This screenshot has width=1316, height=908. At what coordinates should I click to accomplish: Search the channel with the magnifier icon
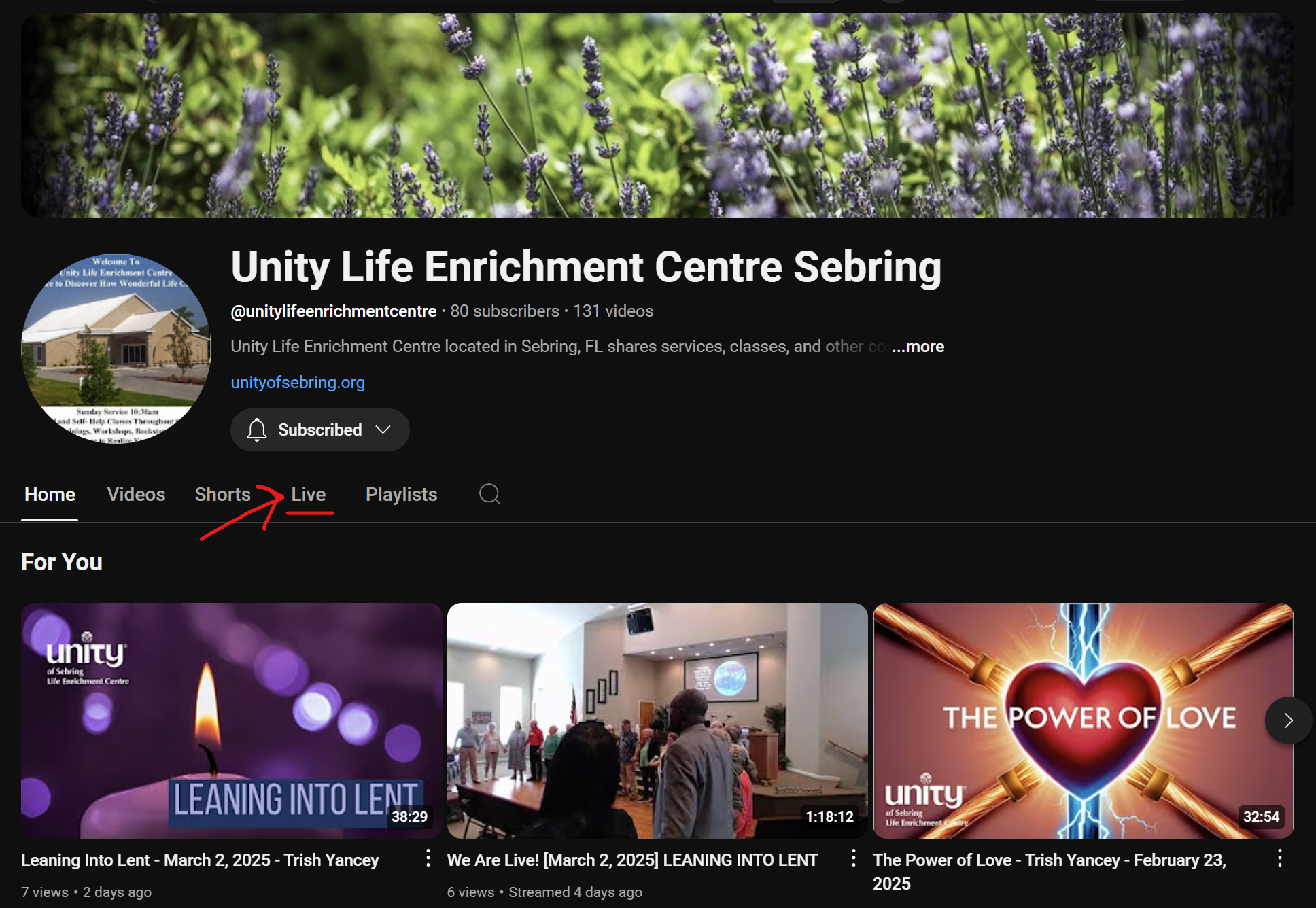tap(489, 494)
